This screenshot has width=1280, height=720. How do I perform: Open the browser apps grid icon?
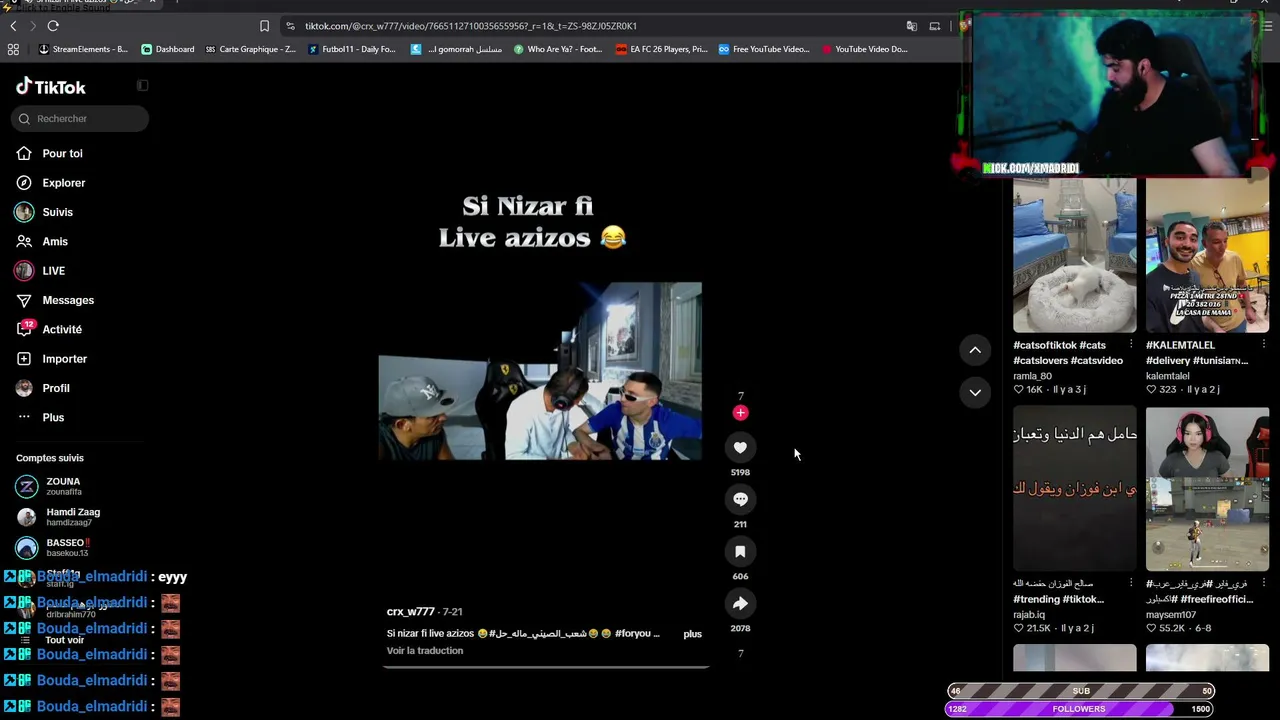13,49
